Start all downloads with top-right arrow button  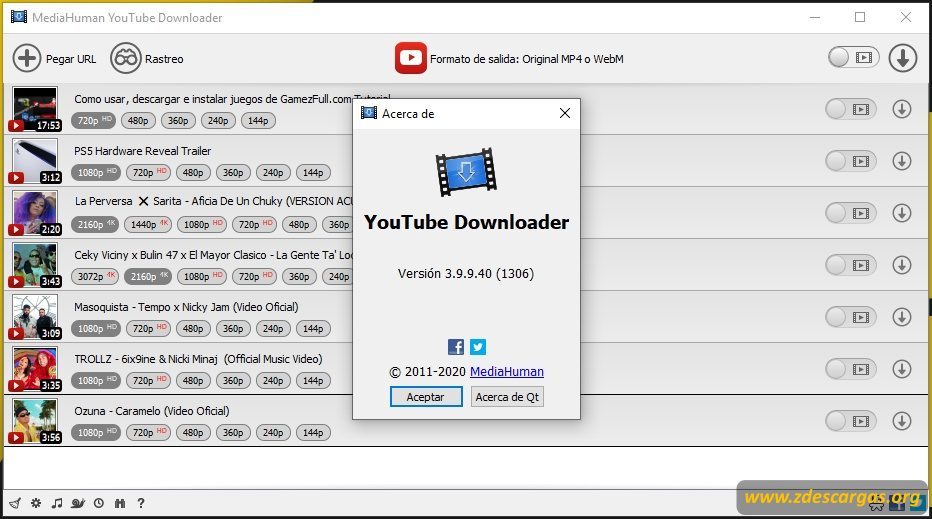tap(902, 58)
